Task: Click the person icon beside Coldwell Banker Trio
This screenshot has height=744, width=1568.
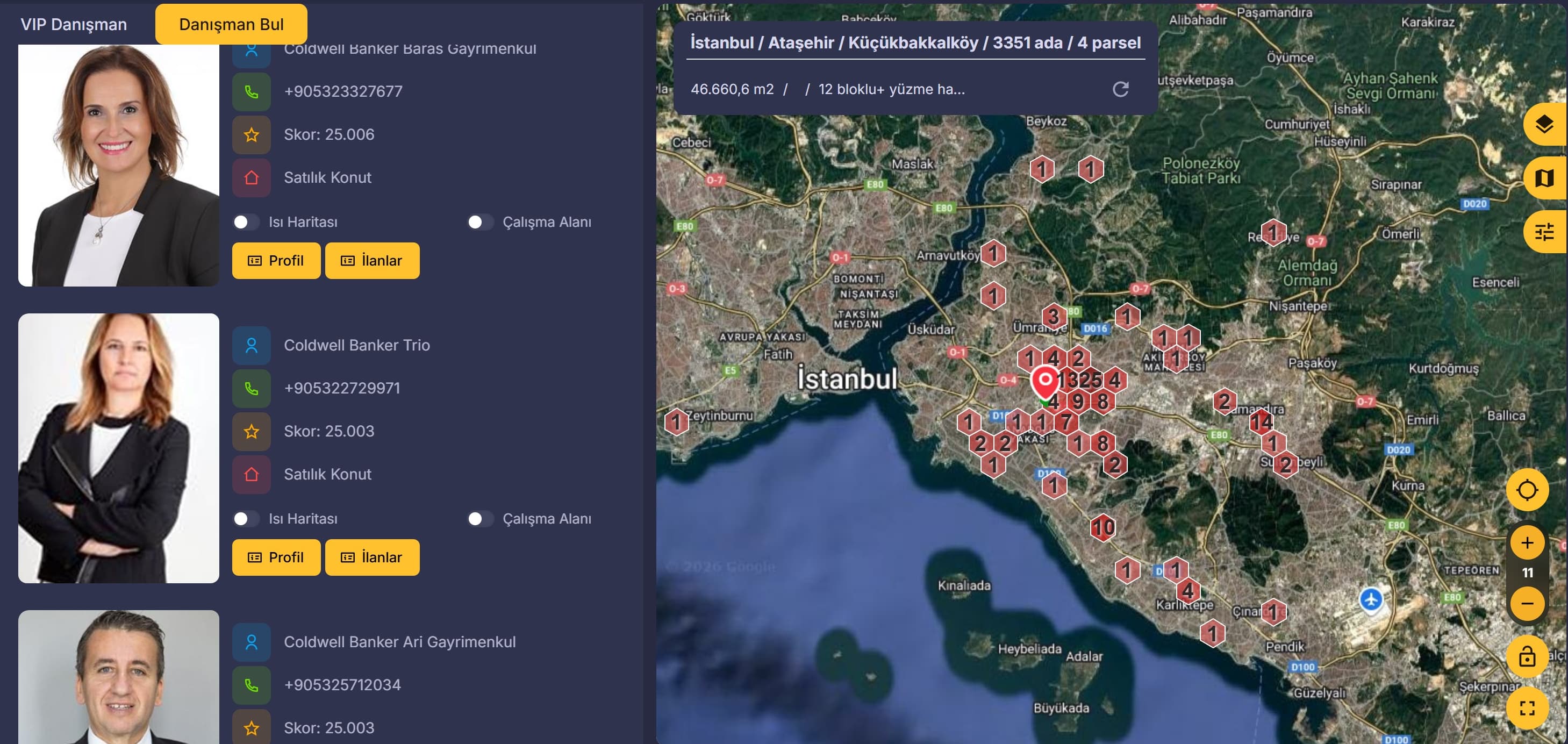Action: 252,345
